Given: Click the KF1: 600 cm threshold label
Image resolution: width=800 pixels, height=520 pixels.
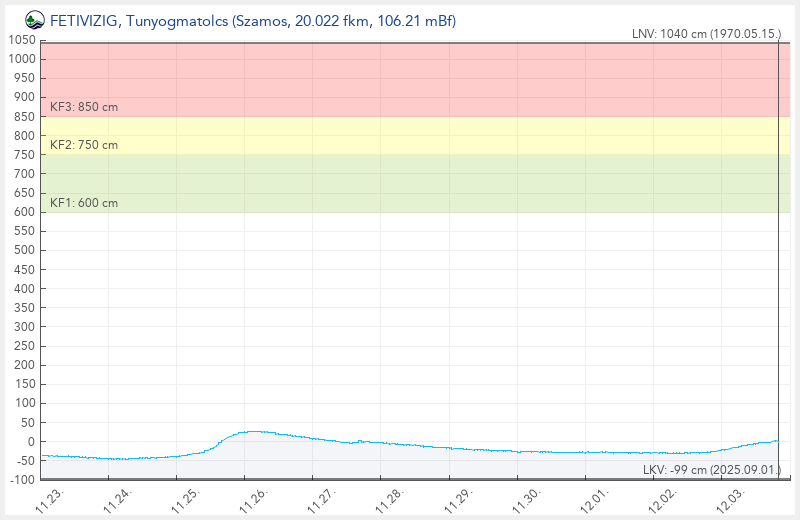Looking at the screenshot, I should pos(84,203).
